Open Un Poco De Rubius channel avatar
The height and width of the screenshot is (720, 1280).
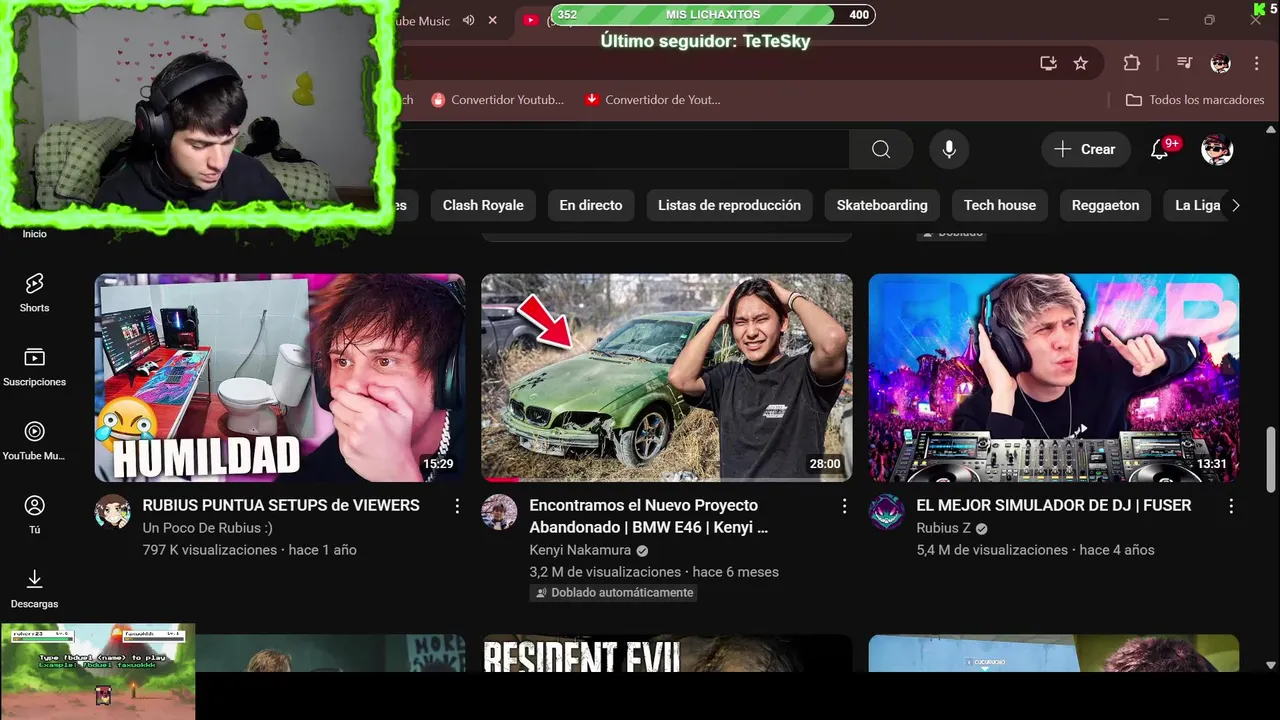[112, 512]
